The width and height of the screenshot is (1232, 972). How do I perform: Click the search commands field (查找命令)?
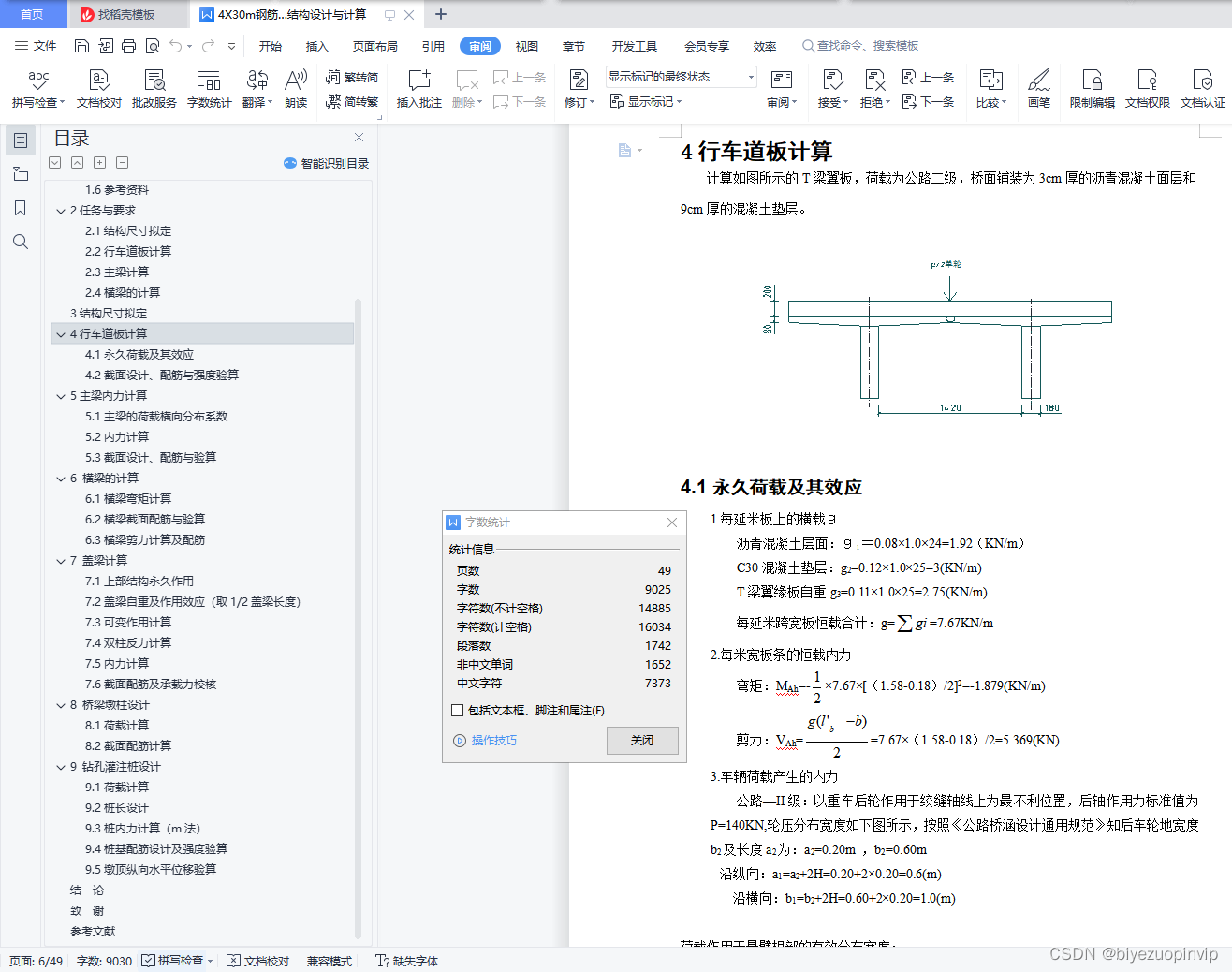pos(861,45)
